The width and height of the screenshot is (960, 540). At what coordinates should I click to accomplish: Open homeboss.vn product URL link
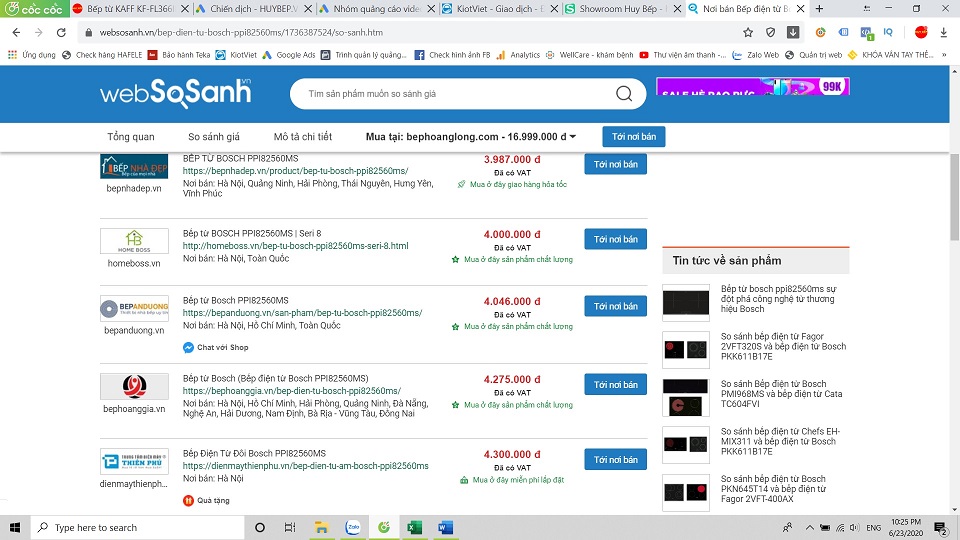pyautogui.click(x=295, y=246)
